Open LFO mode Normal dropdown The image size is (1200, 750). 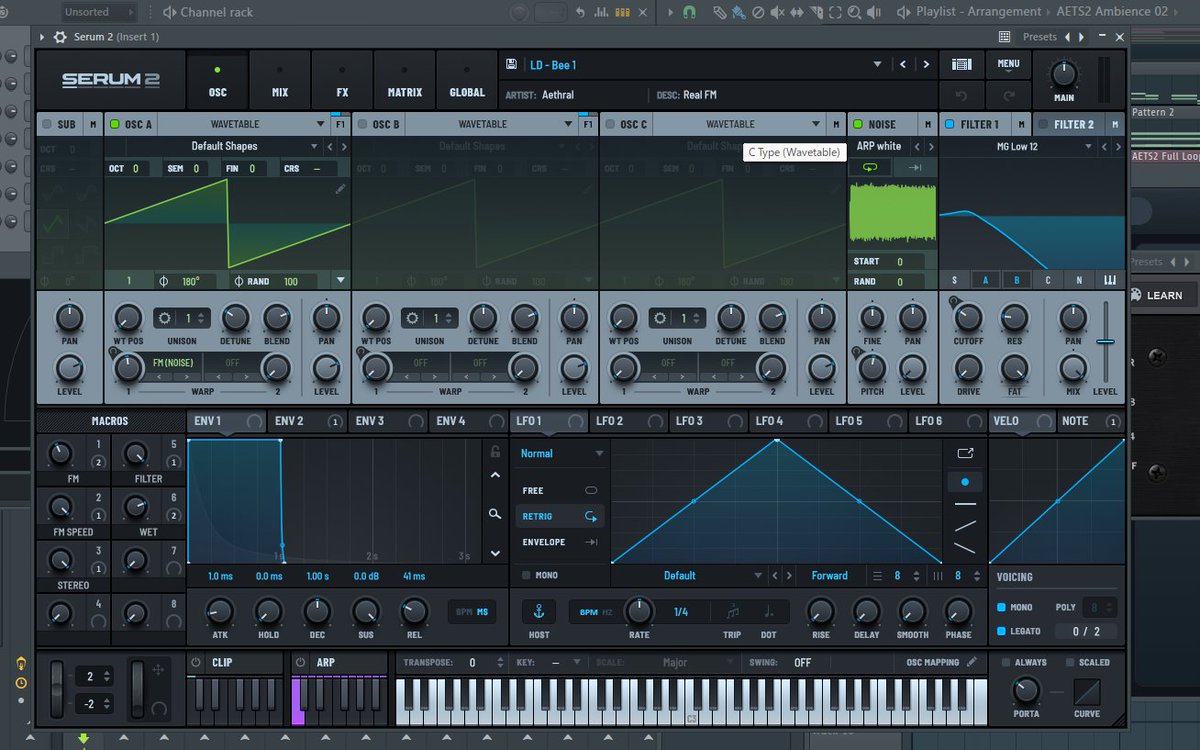click(562, 453)
